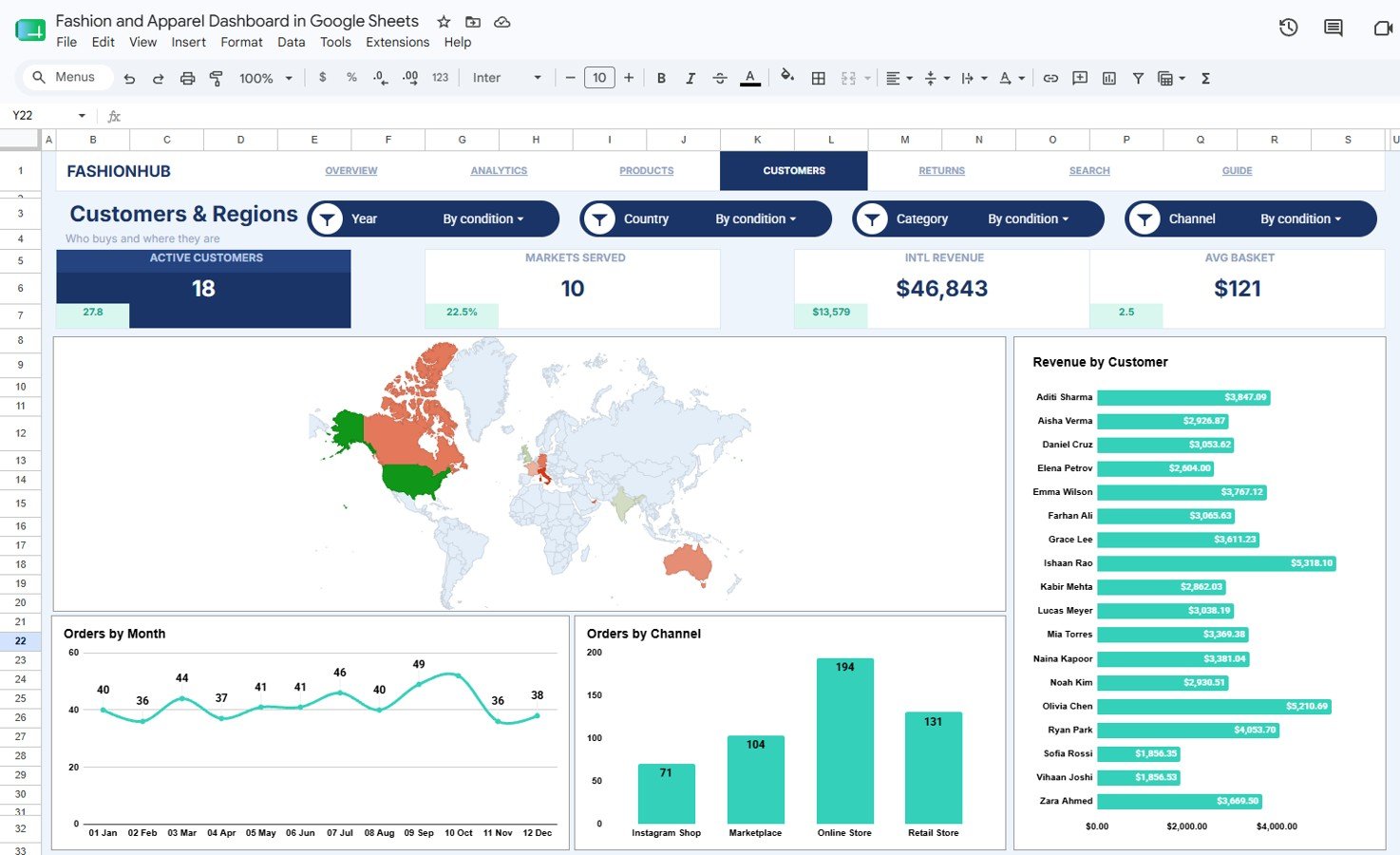Open Google Sheets home logo

click(30, 30)
